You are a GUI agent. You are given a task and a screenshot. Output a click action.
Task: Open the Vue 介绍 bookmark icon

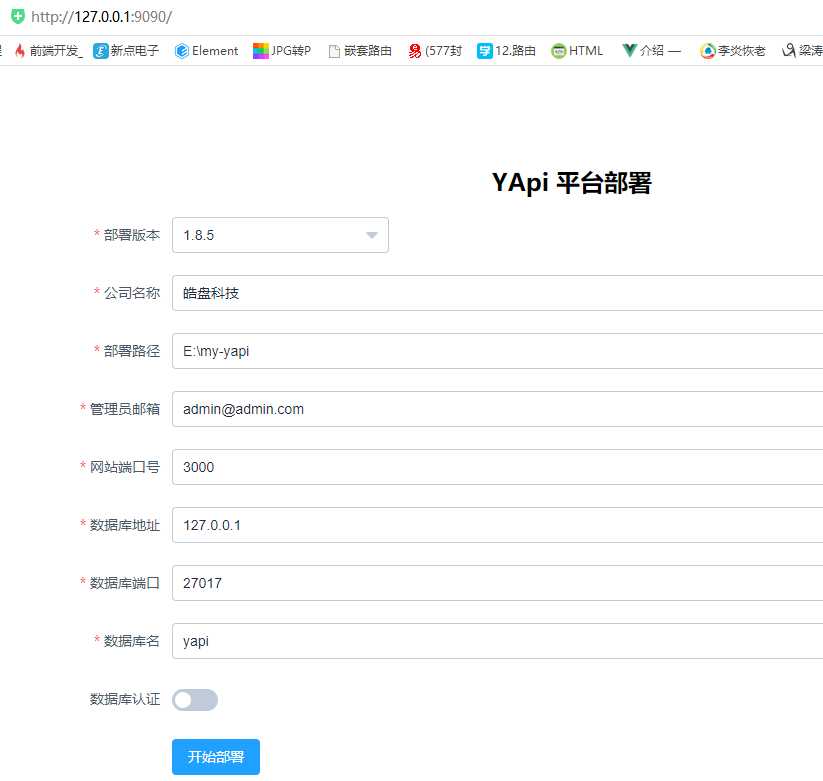[x=629, y=50]
